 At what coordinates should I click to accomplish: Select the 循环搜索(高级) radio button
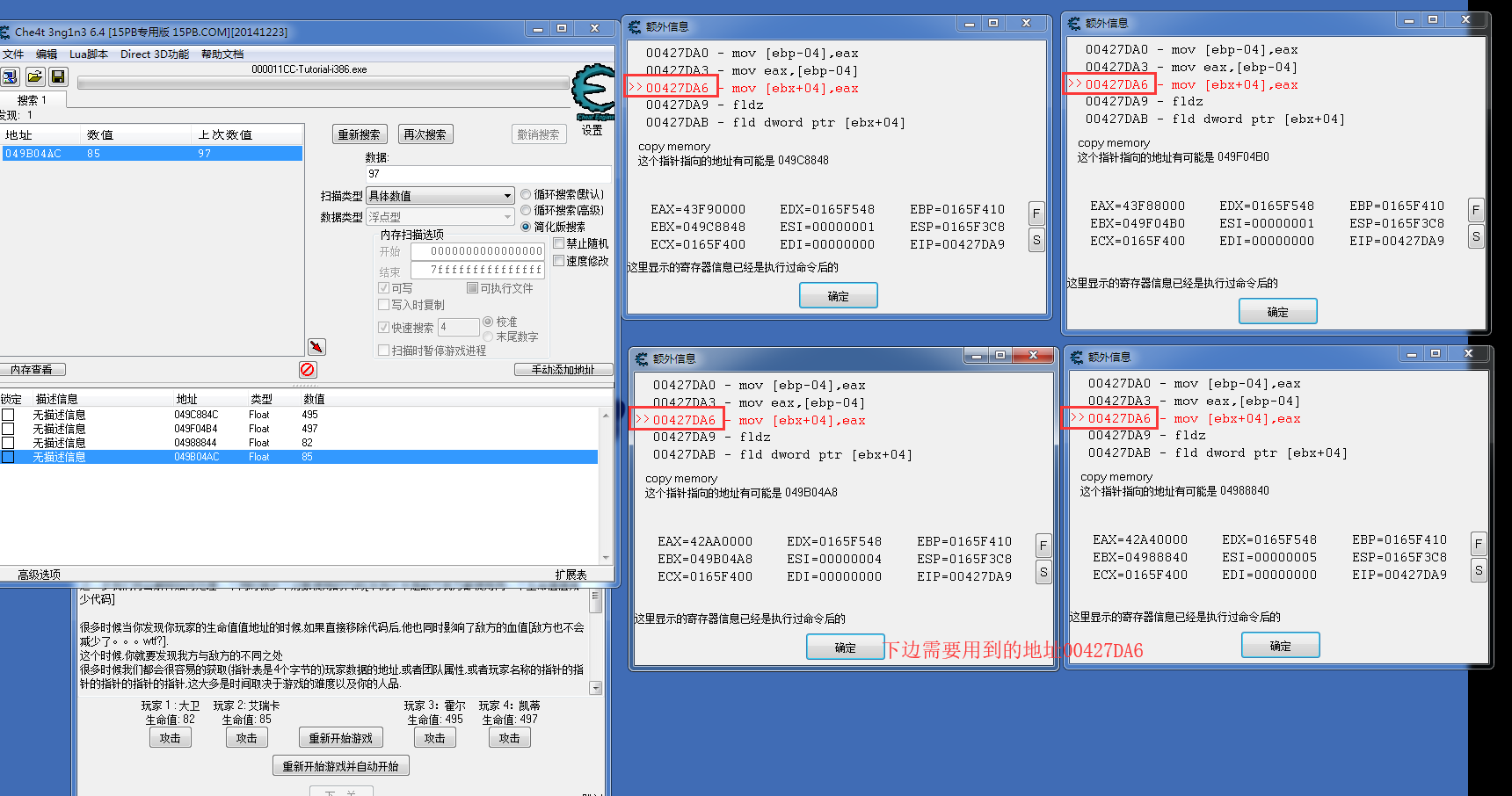[526, 210]
